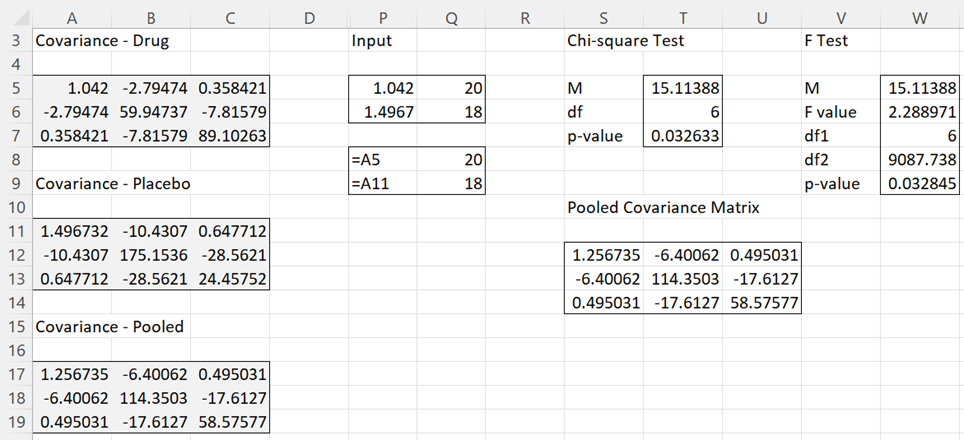Click the Input heading cell

(x=383, y=41)
